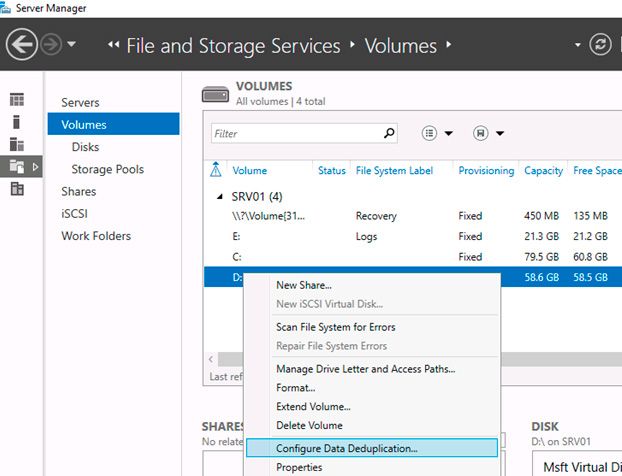
Task: Click File and Storage Services breadcrumb
Action: click(x=233, y=46)
